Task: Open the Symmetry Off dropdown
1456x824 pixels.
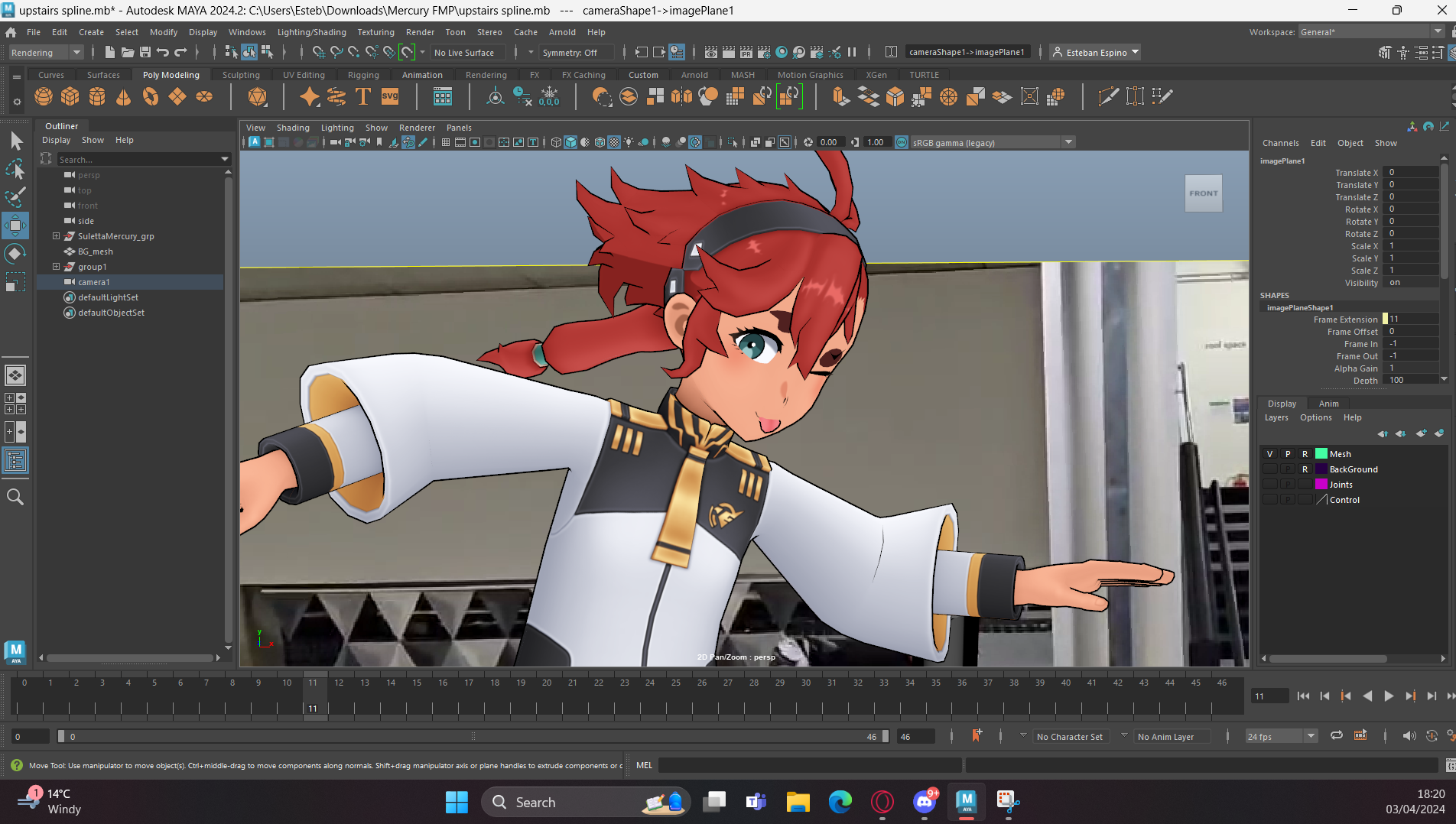Action: 577,53
